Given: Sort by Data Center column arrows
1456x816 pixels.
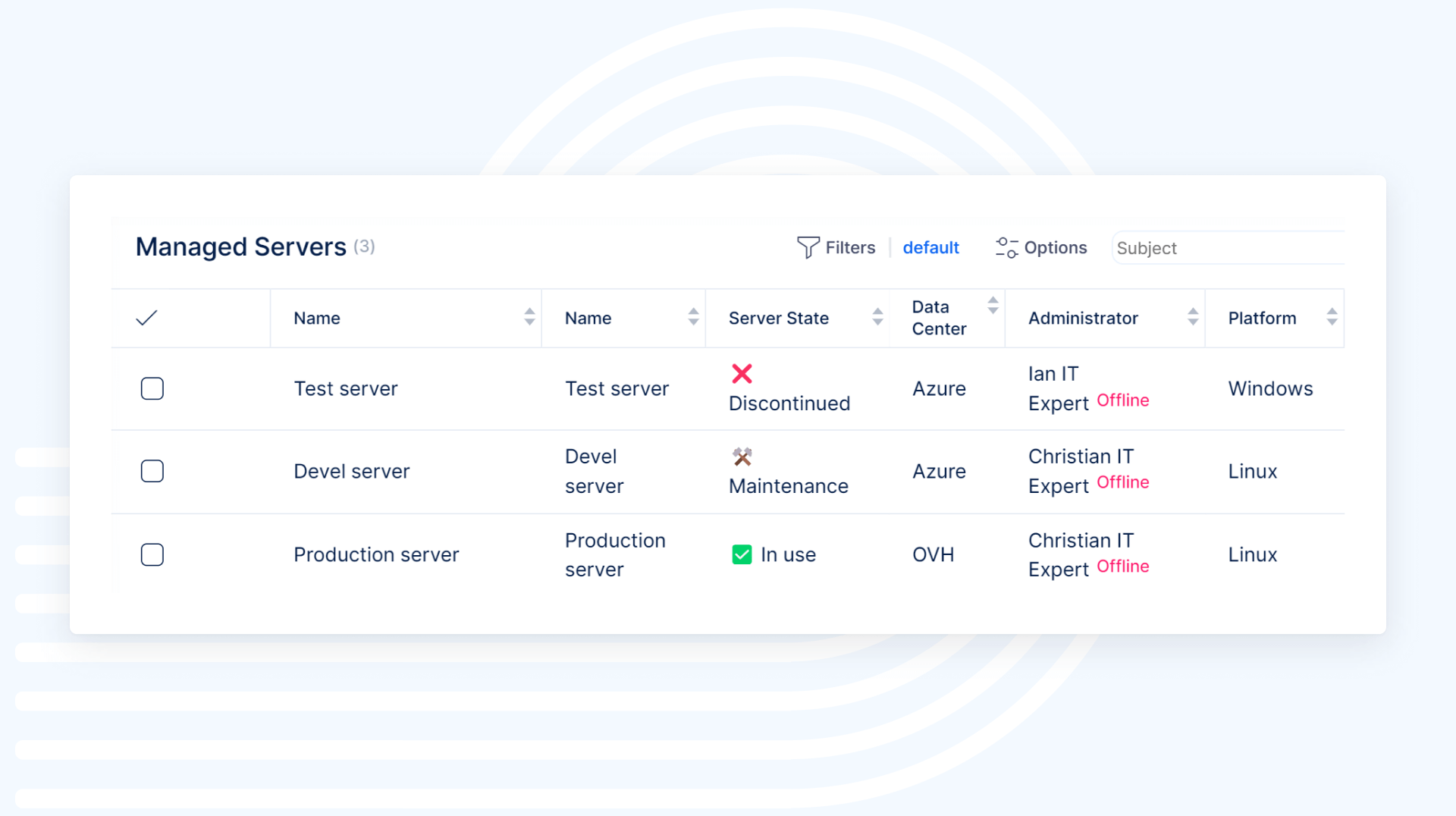Looking at the screenshot, I should 993,306.
